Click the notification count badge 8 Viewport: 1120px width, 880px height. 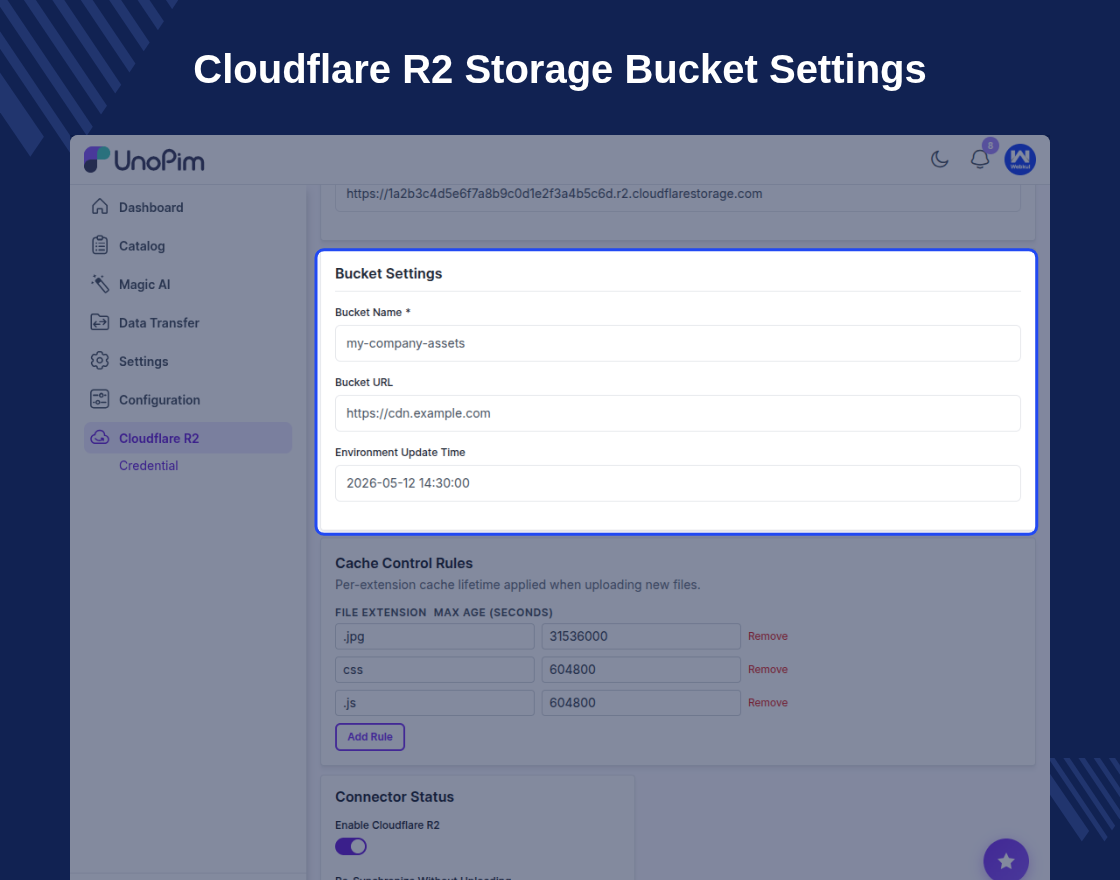tap(990, 146)
